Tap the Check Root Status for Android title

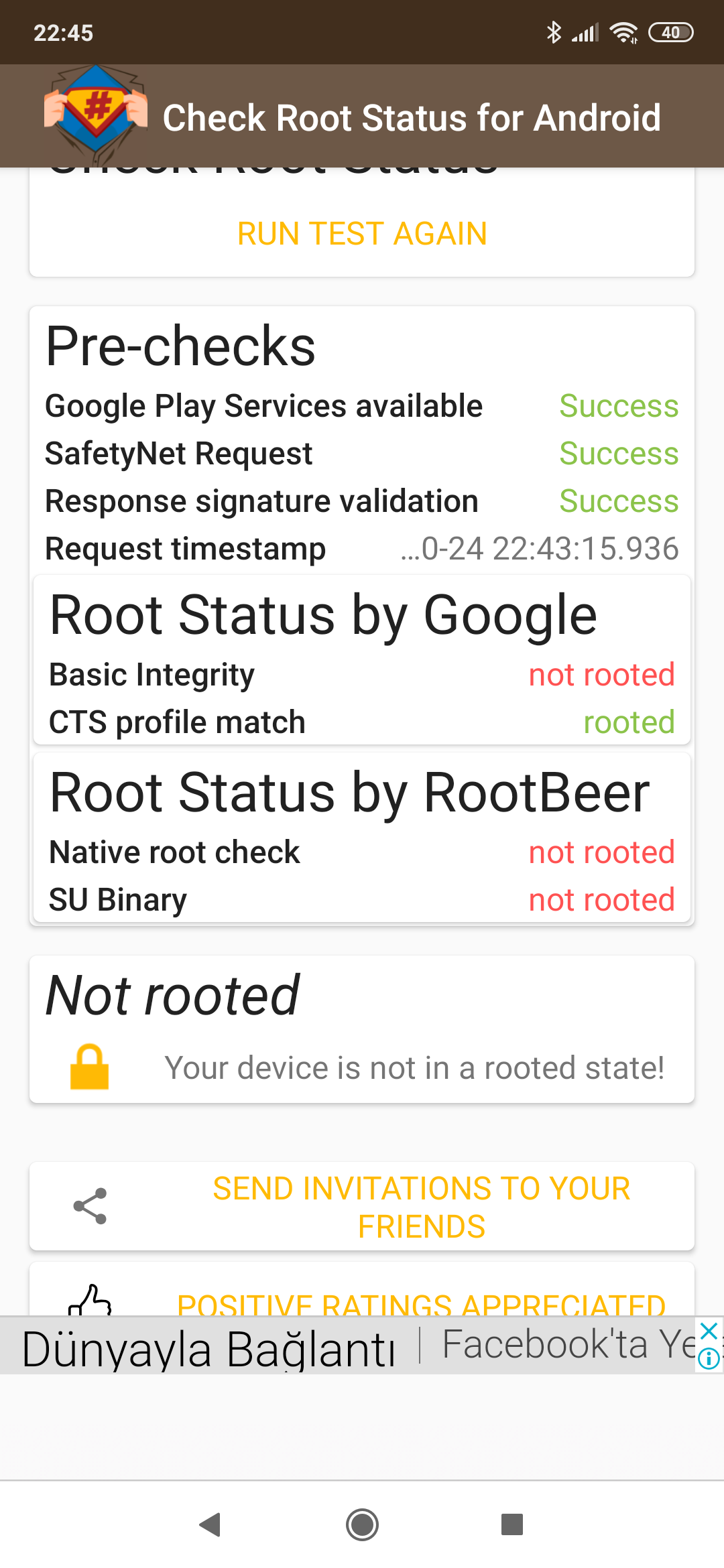coord(412,118)
